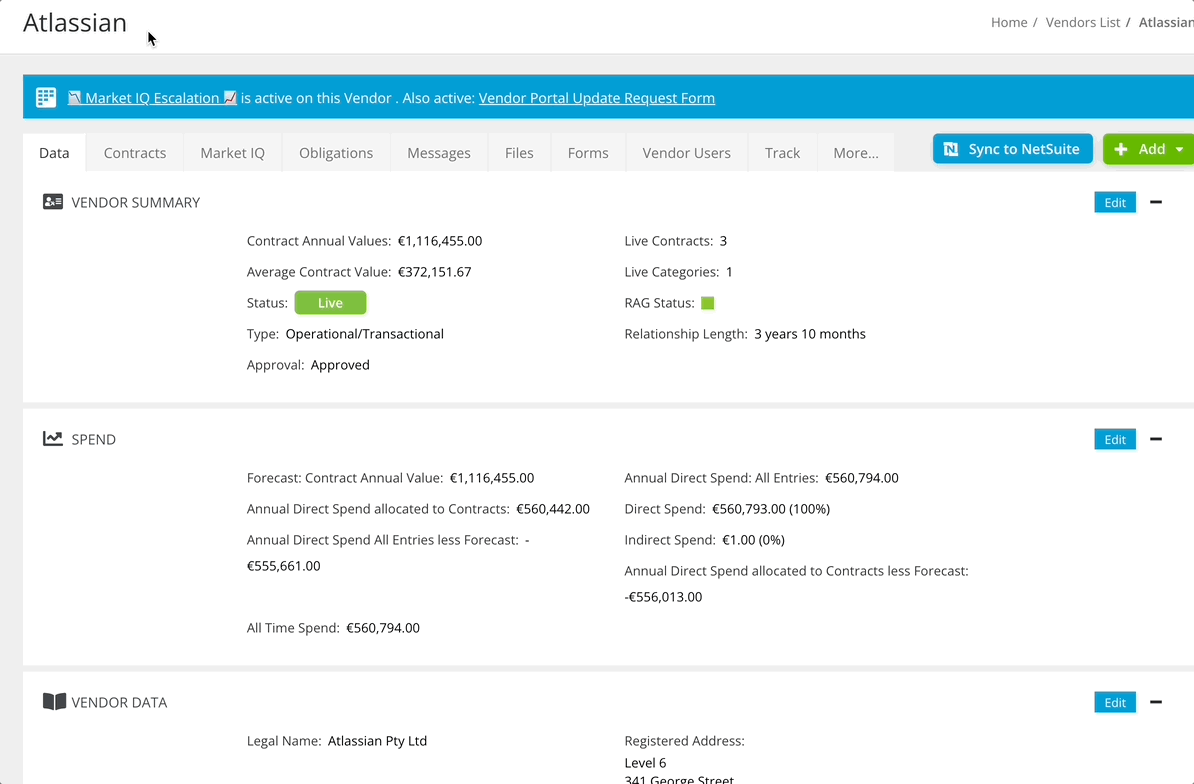Click the table grid icon in blue banner

46,97
